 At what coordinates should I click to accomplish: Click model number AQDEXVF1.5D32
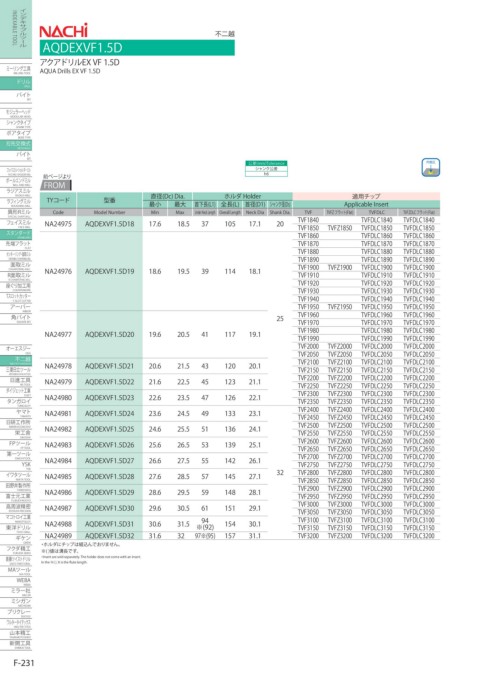click(x=110, y=536)
